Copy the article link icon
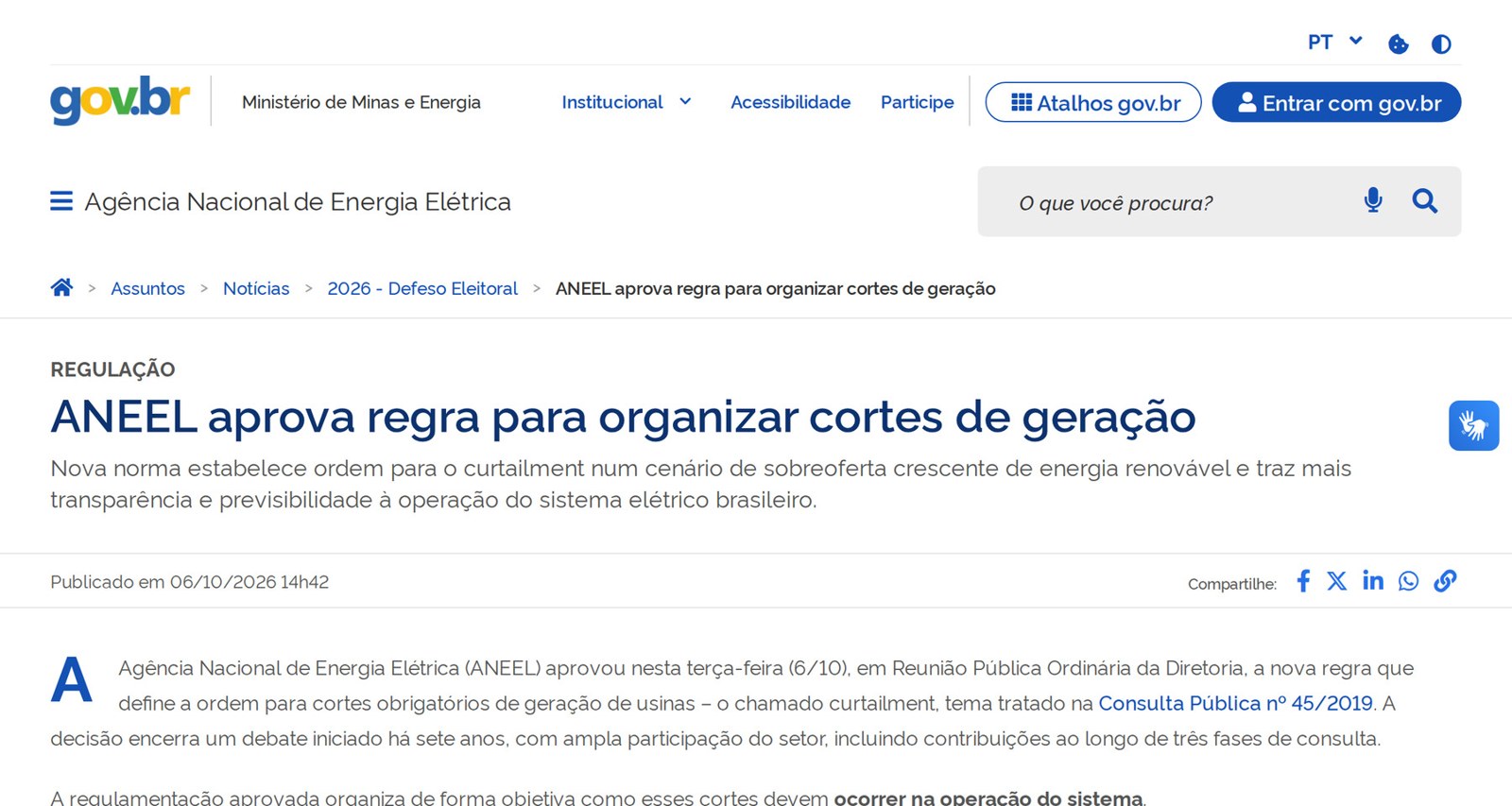 tap(1445, 581)
